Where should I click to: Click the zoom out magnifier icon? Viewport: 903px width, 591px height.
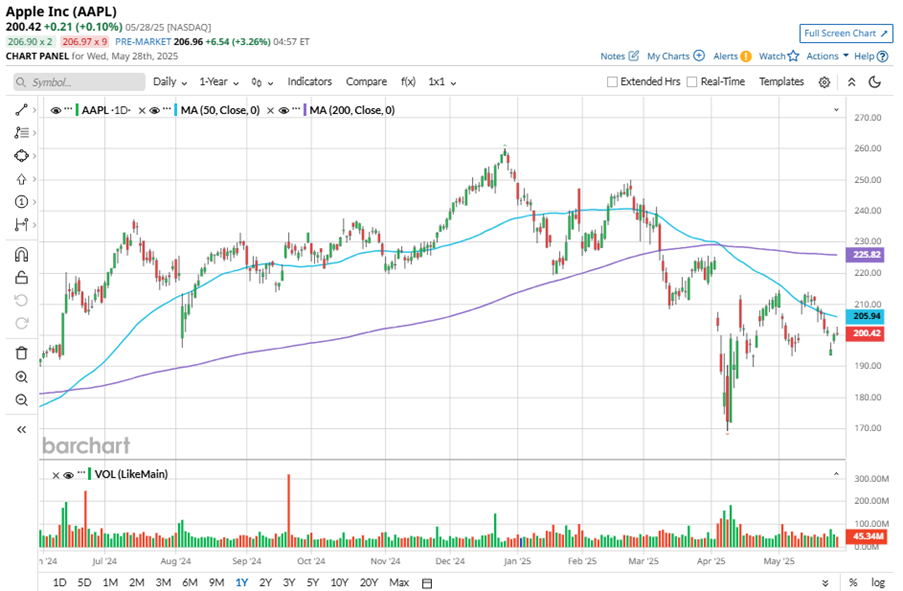[x=21, y=400]
